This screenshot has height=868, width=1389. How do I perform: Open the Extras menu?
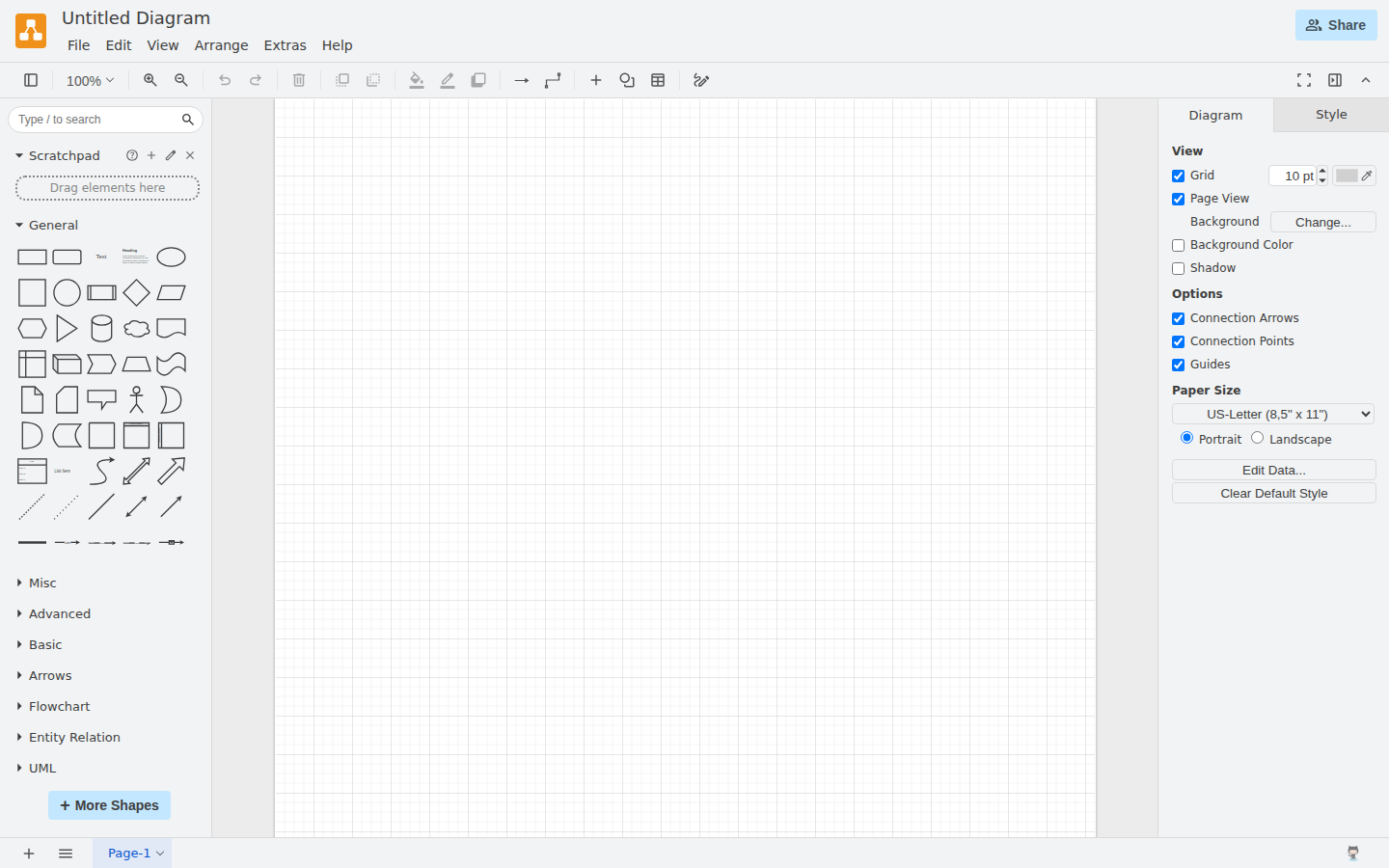pos(285,44)
